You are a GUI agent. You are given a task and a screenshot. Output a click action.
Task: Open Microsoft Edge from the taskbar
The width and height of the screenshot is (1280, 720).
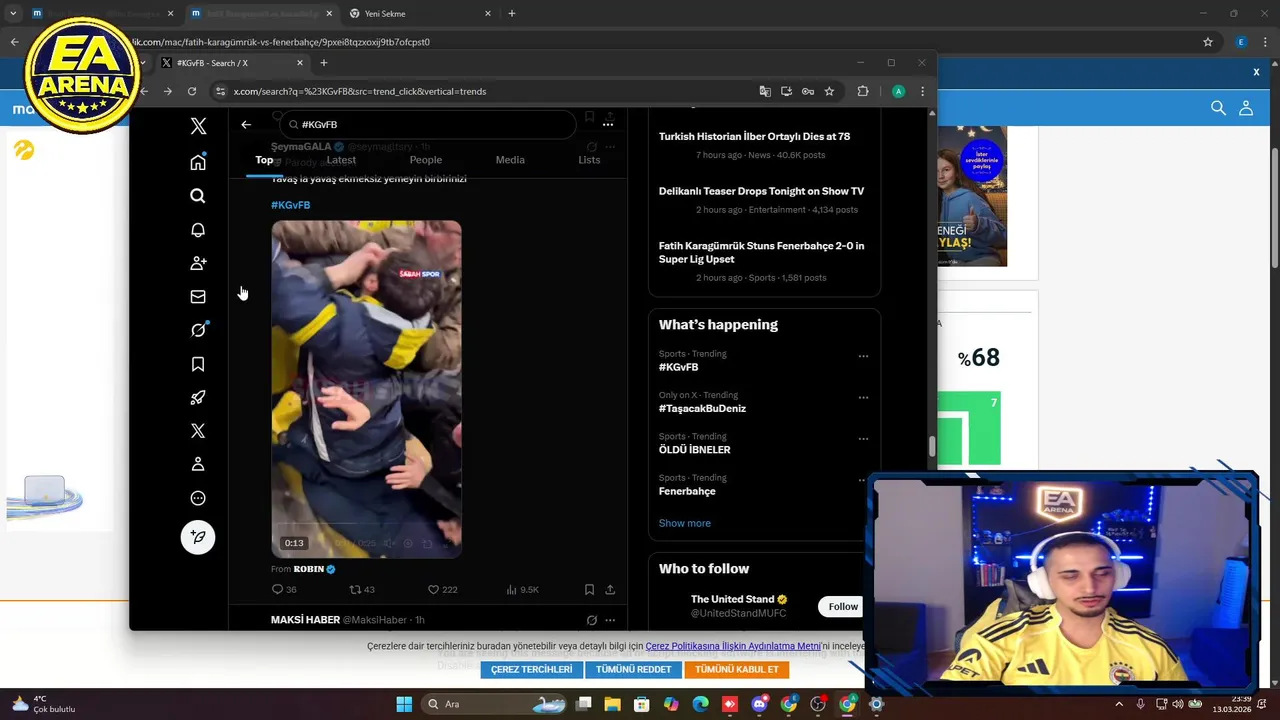701,704
